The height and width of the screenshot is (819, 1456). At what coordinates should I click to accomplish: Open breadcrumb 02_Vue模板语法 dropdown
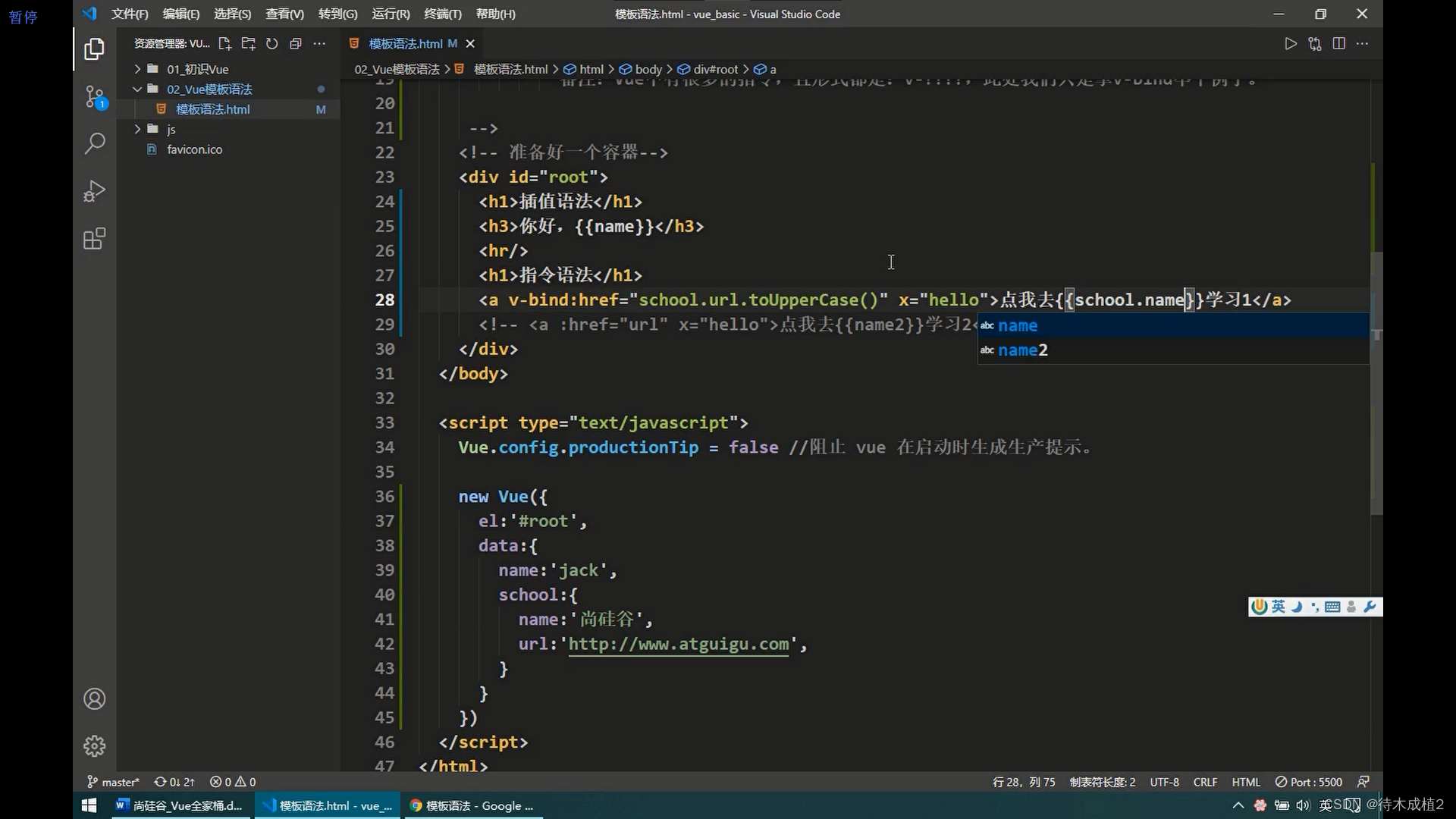pyautogui.click(x=397, y=69)
